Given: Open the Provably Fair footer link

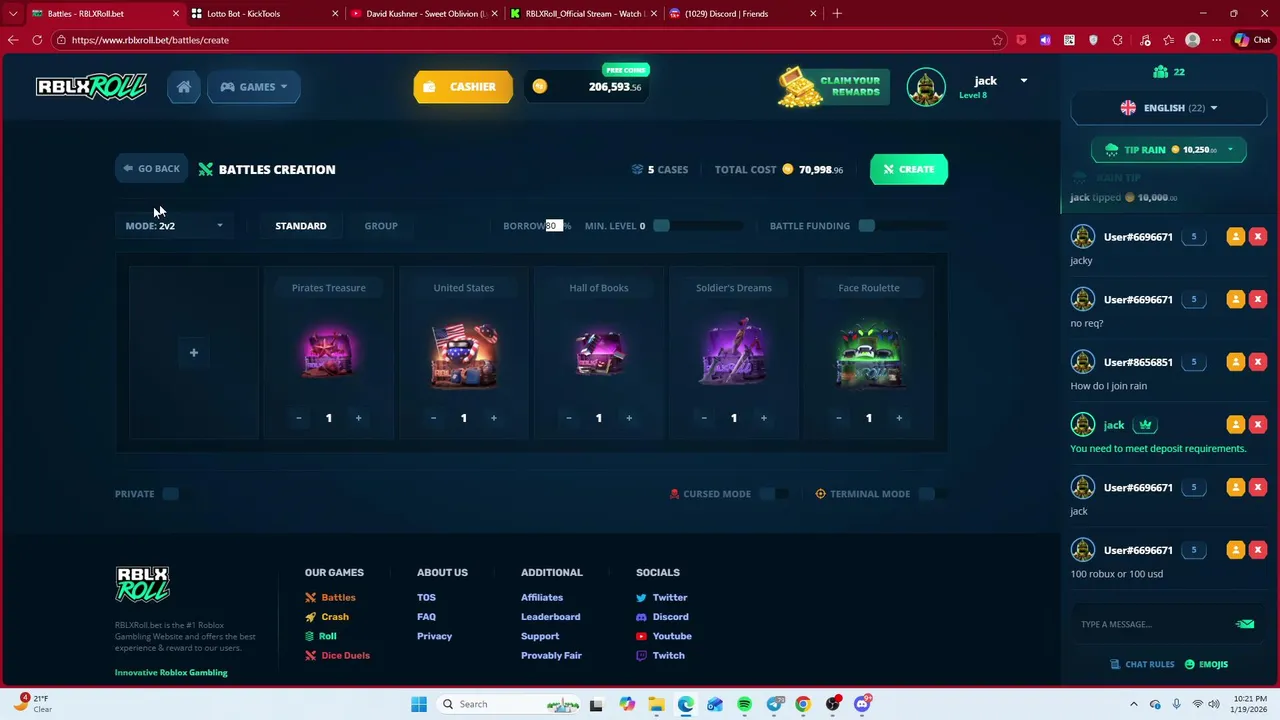Looking at the screenshot, I should [551, 656].
